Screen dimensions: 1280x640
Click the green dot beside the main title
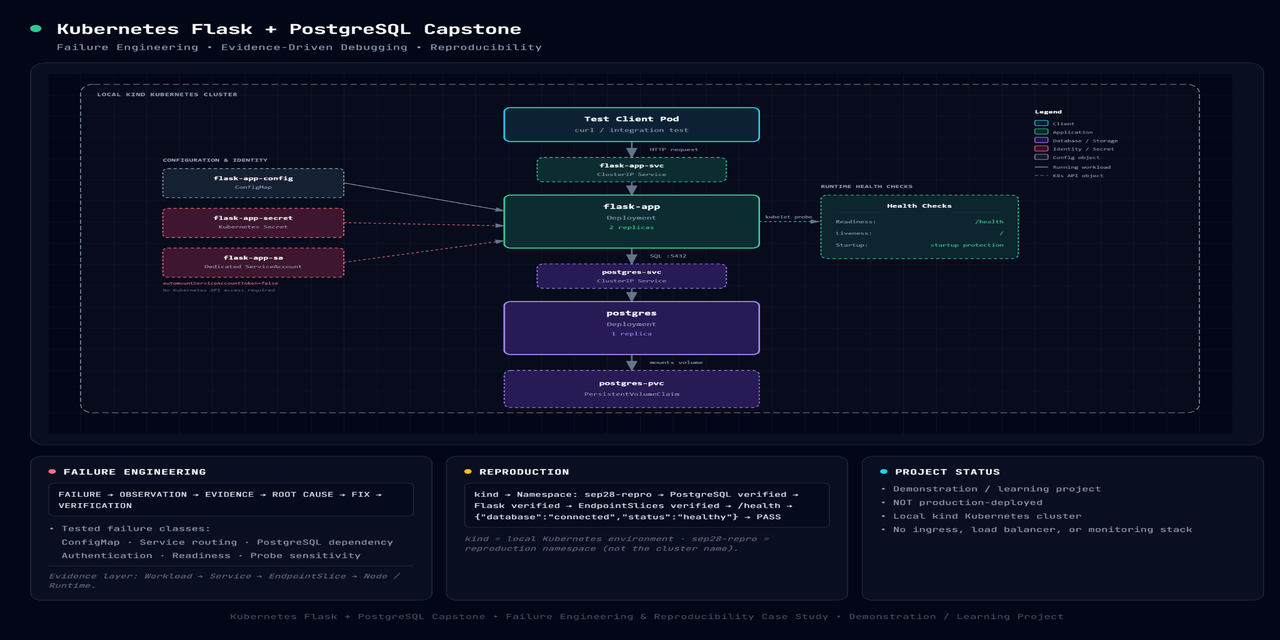[36, 30]
